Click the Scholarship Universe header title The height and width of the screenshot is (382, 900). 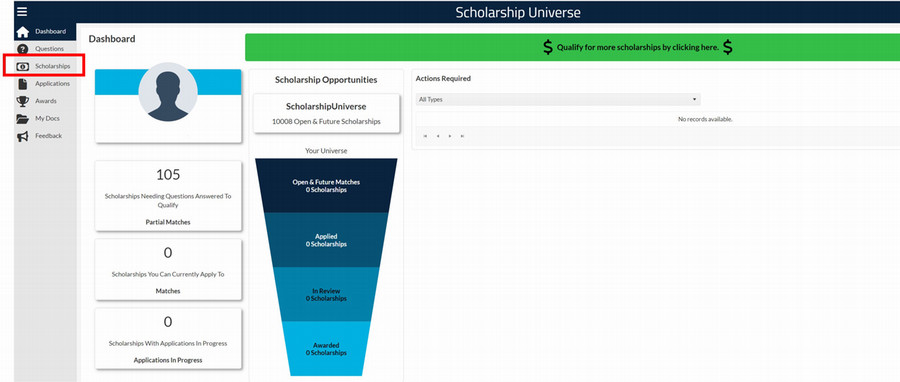click(x=518, y=13)
